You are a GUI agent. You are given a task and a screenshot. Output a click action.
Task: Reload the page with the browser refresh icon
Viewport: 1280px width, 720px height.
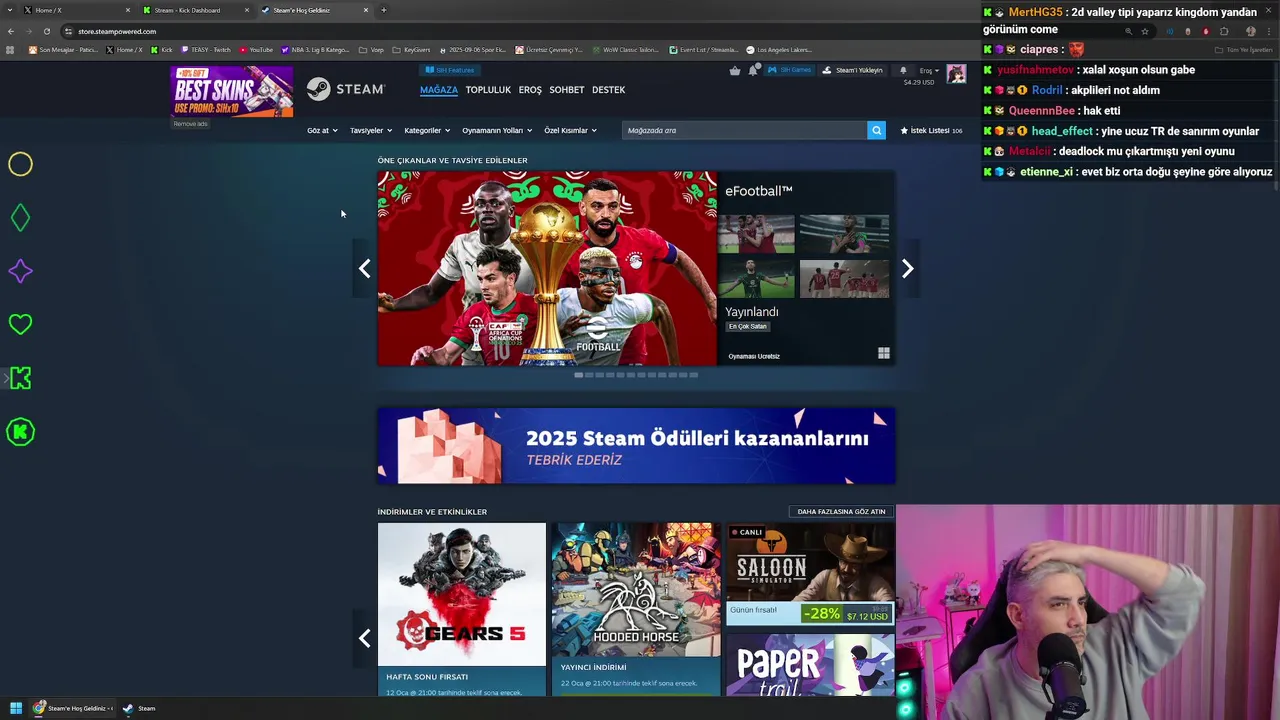46,31
